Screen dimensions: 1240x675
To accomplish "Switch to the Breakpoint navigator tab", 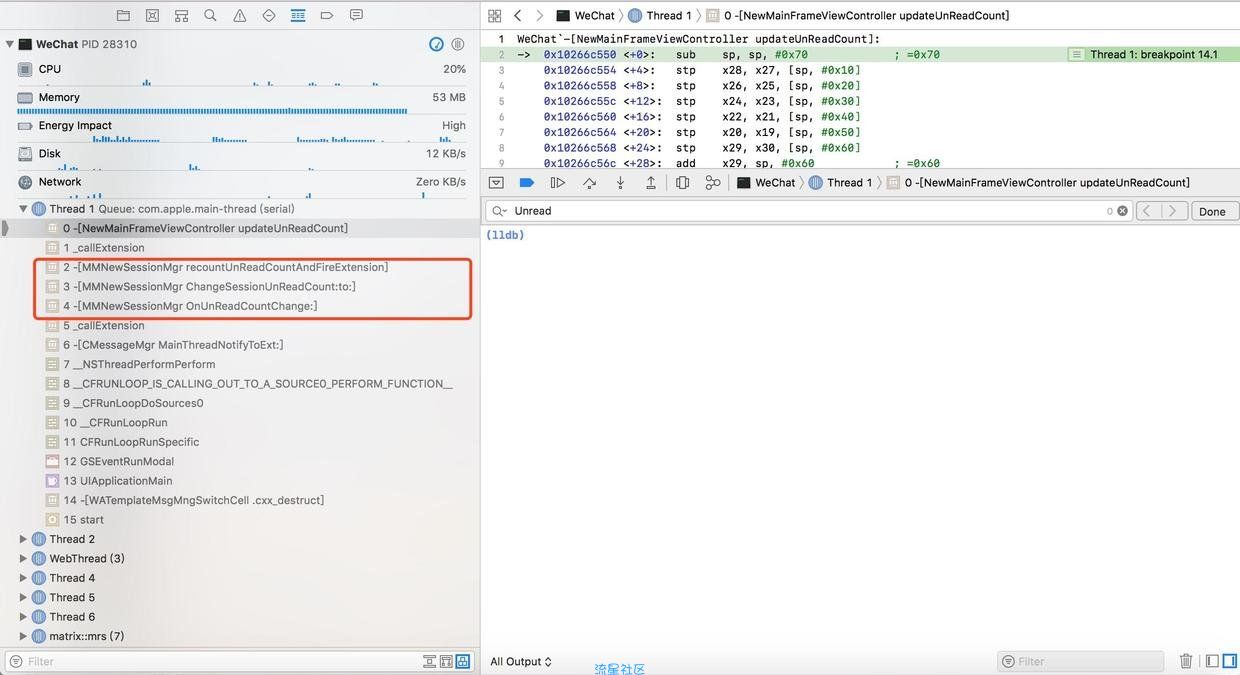I will [x=327, y=16].
